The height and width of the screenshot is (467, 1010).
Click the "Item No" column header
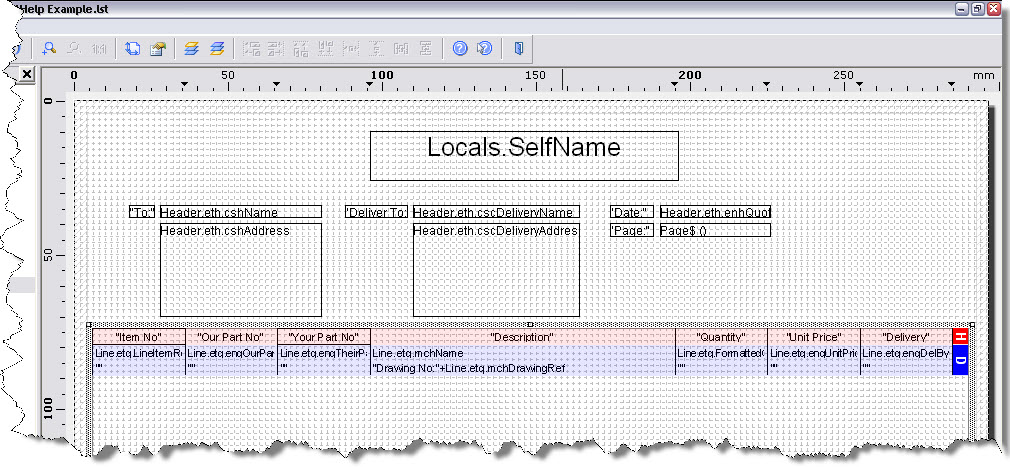(139, 337)
